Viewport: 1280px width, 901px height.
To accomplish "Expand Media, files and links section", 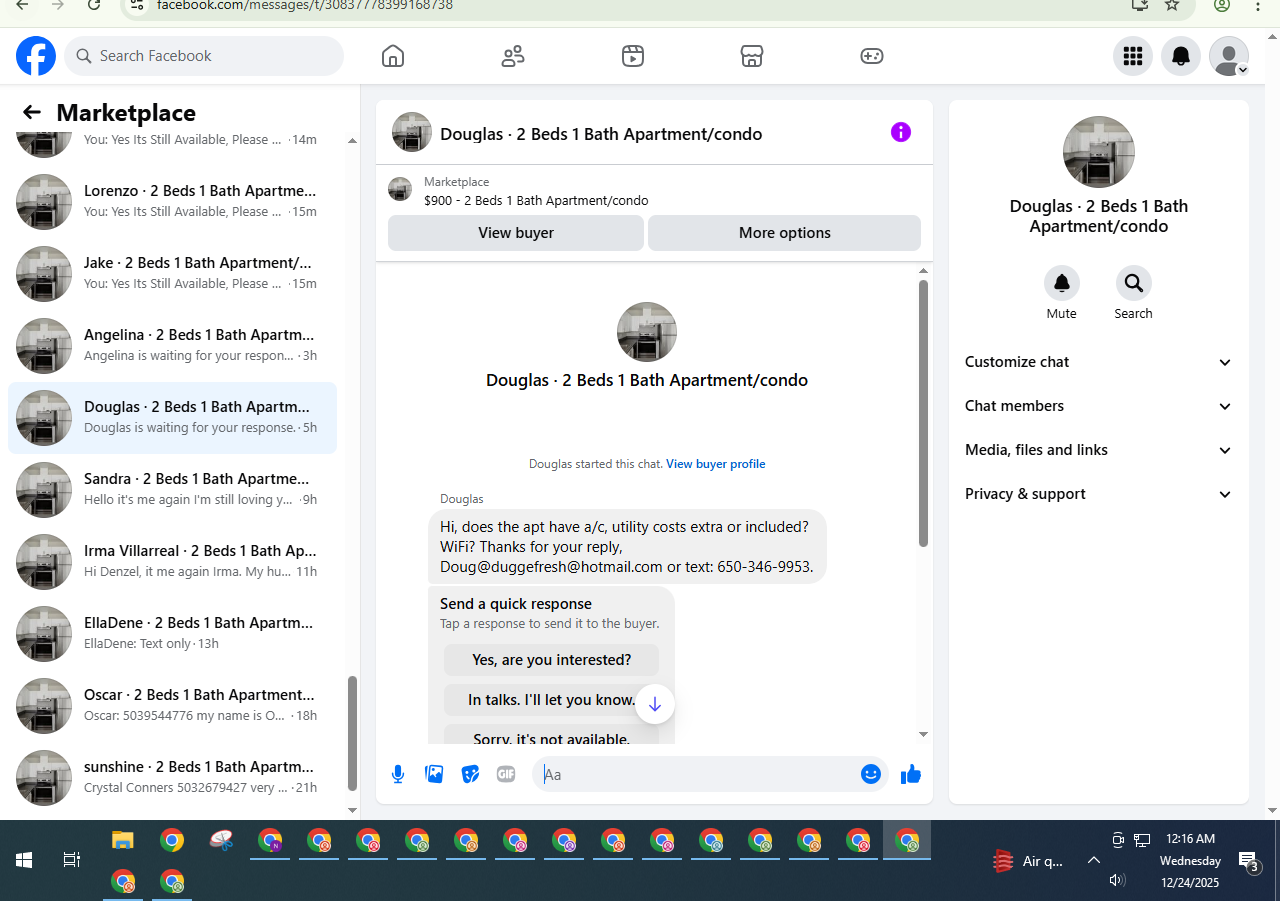I will (1098, 450).
